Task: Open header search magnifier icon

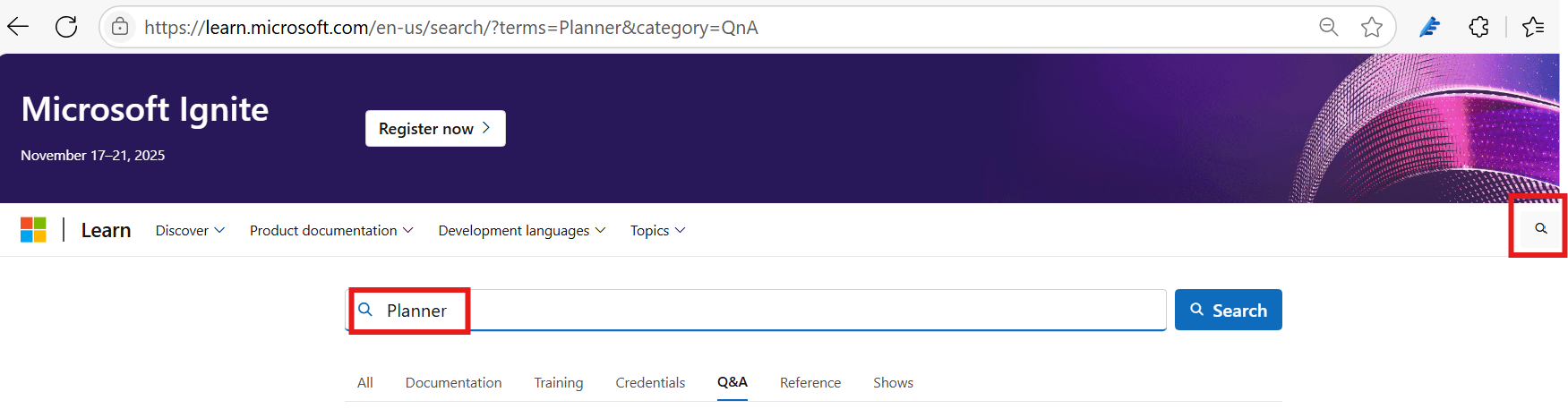Action: [1540, 229]
